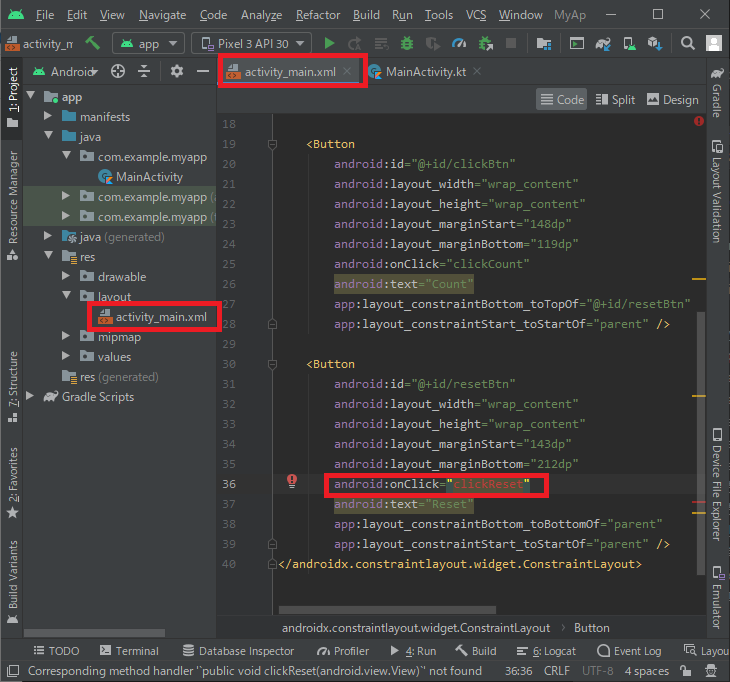The width and height of the screenshot is (730, 682).
Task: Hide the project panel with minus icon
Action: click(x=203, y=71)
